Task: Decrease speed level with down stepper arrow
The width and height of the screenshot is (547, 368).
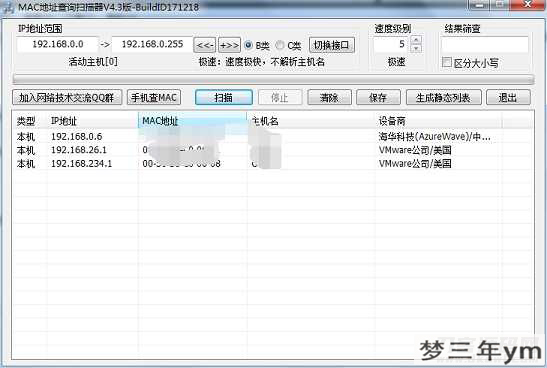Action: tap(416, 48)
